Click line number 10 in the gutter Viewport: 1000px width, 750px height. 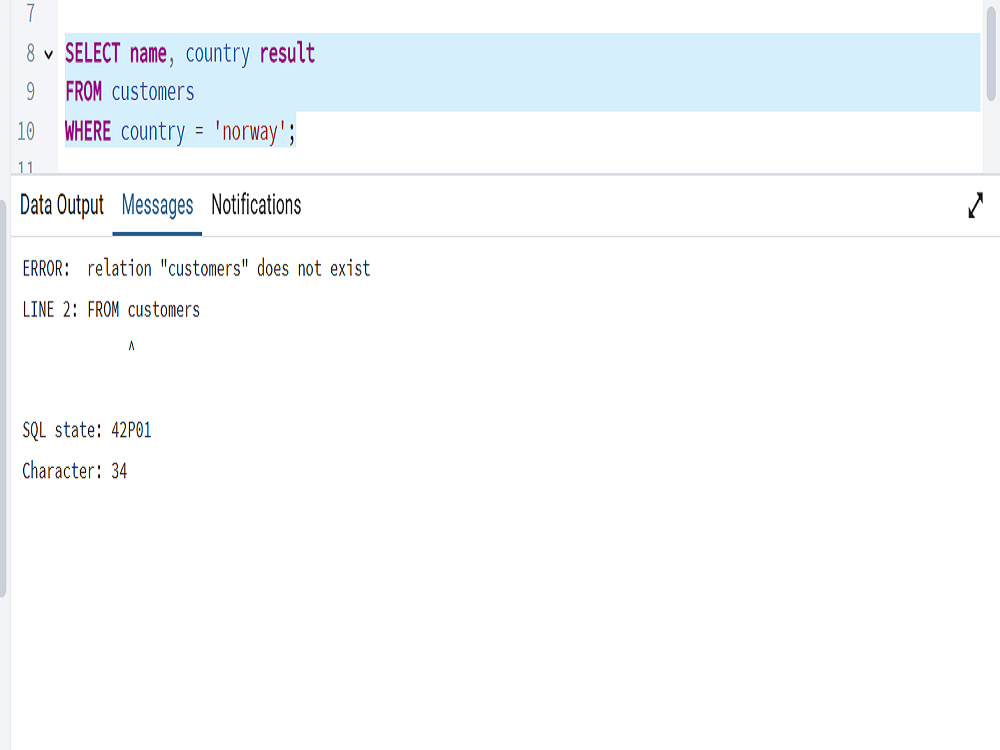26,131
